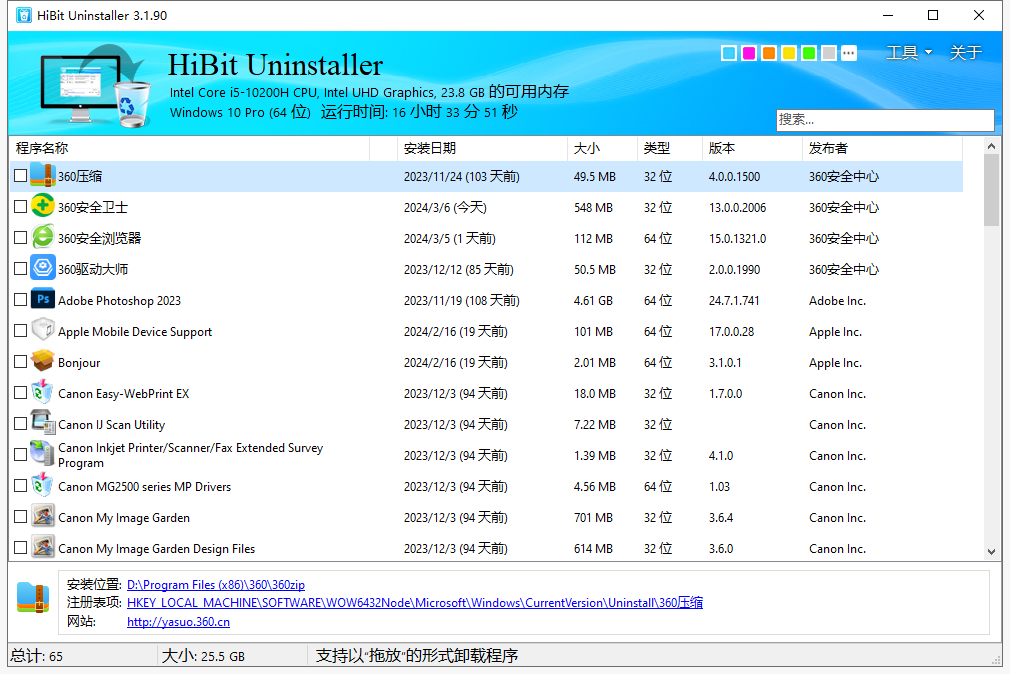Open more colors with the ellipsis swatch
The image size is (1010, 674).
pos(849,53)
